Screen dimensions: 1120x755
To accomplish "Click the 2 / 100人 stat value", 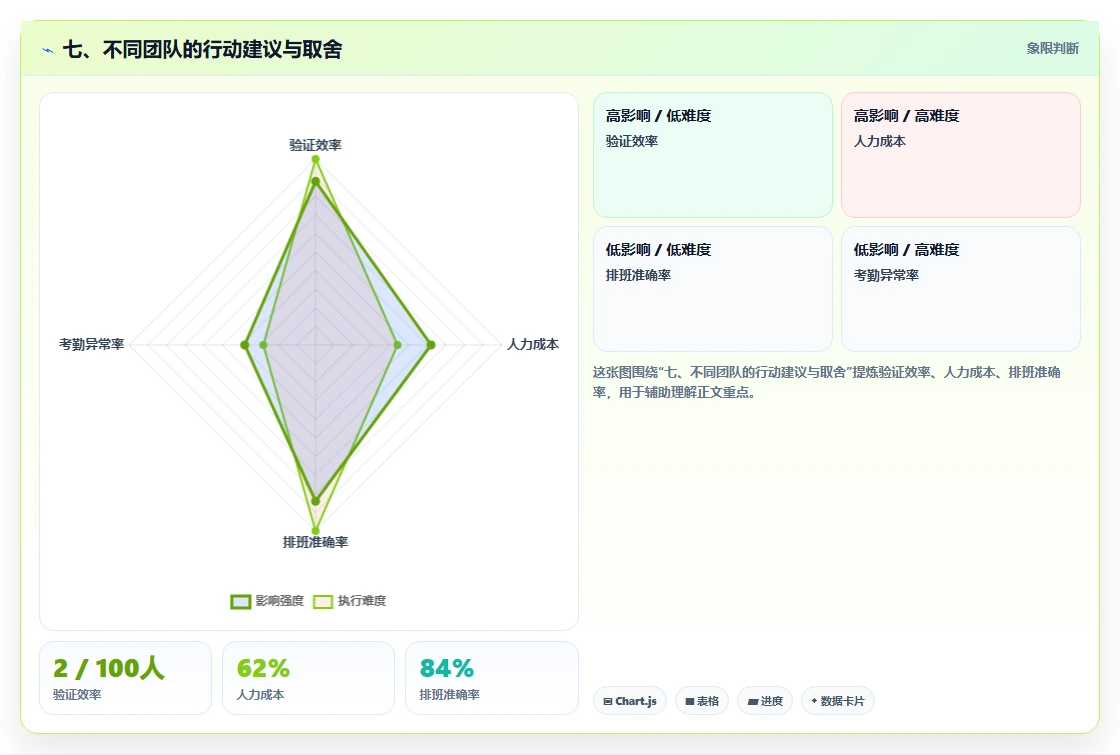I will (109, 669).
